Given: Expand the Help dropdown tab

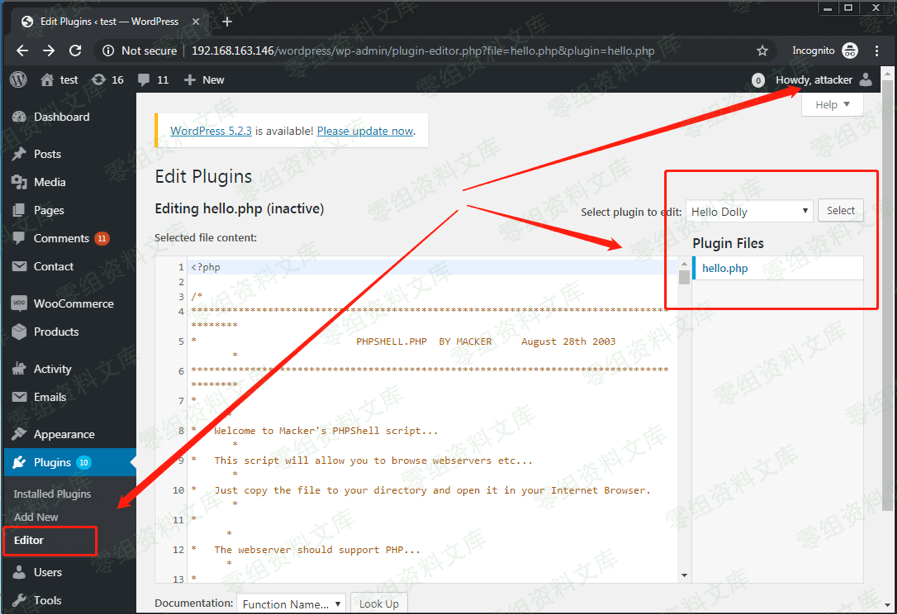Looking at the screenshot, I should point(832,105).
